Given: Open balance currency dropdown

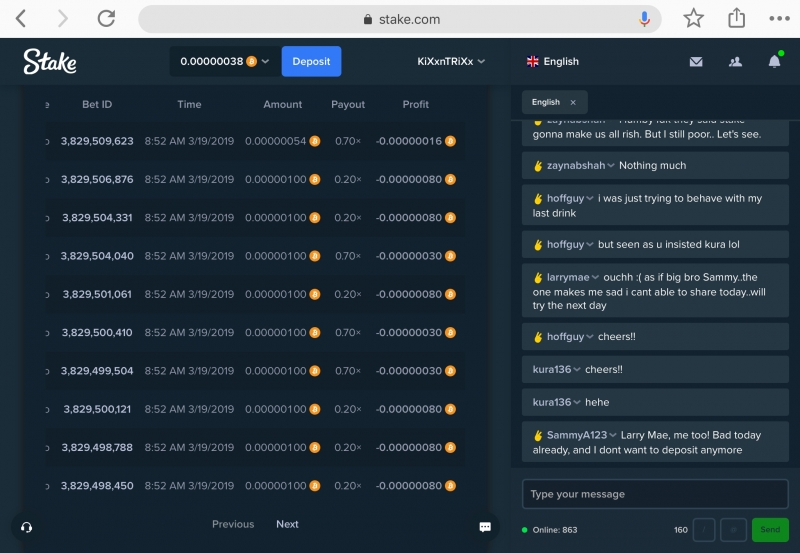Looking at the screenshot, I should tap(265, 61).
